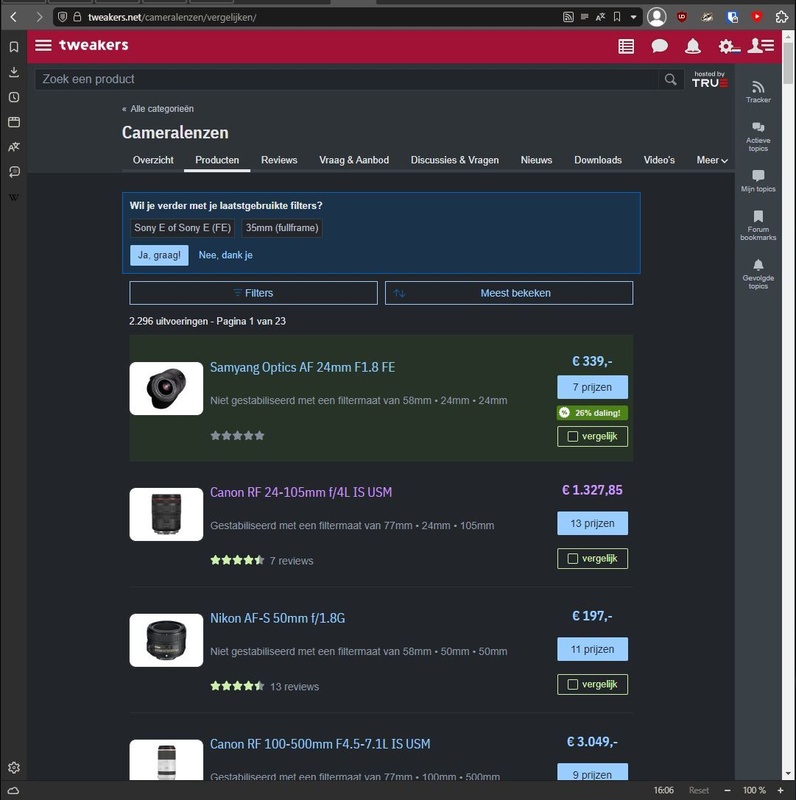Open the speech bubble messages icon

pyautogui.click(x=659, y=46)
